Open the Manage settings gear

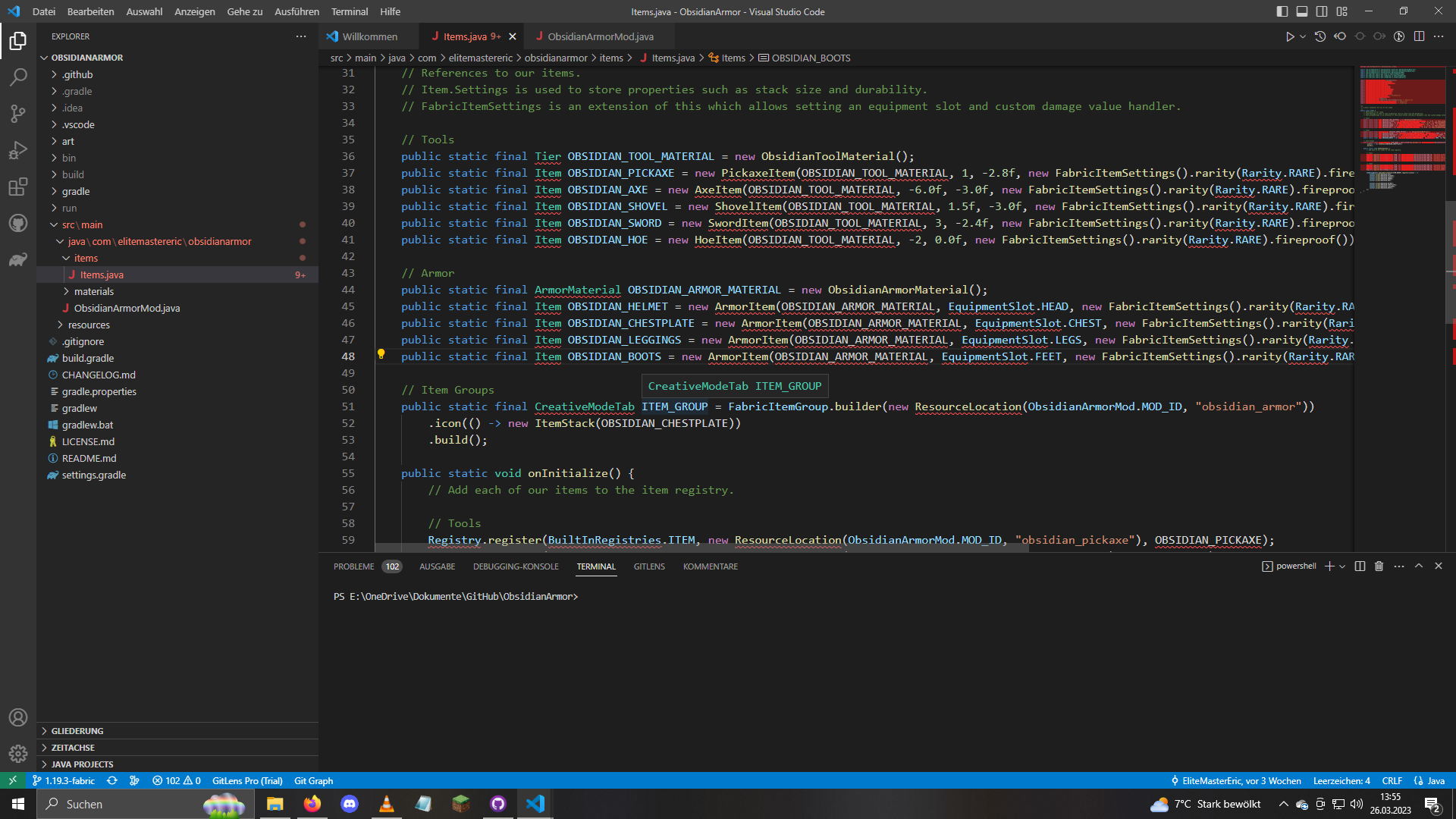tap(18, 754)
